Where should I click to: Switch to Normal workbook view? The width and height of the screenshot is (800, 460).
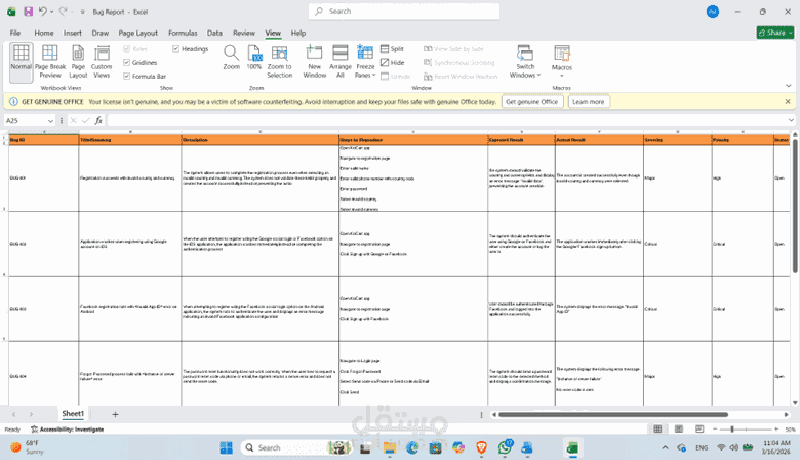[21, 62]
